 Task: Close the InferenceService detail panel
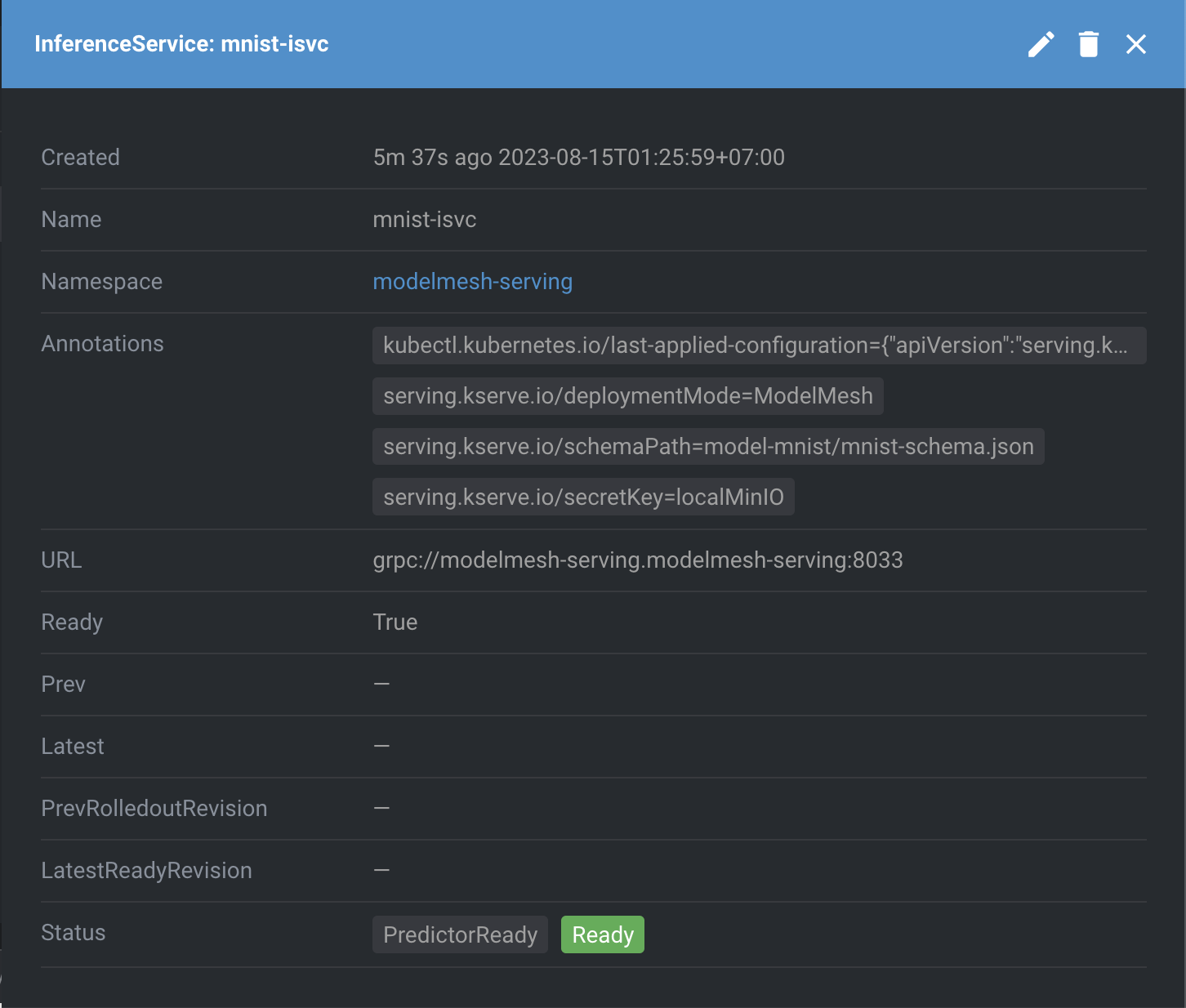[x=1136, y=43]
